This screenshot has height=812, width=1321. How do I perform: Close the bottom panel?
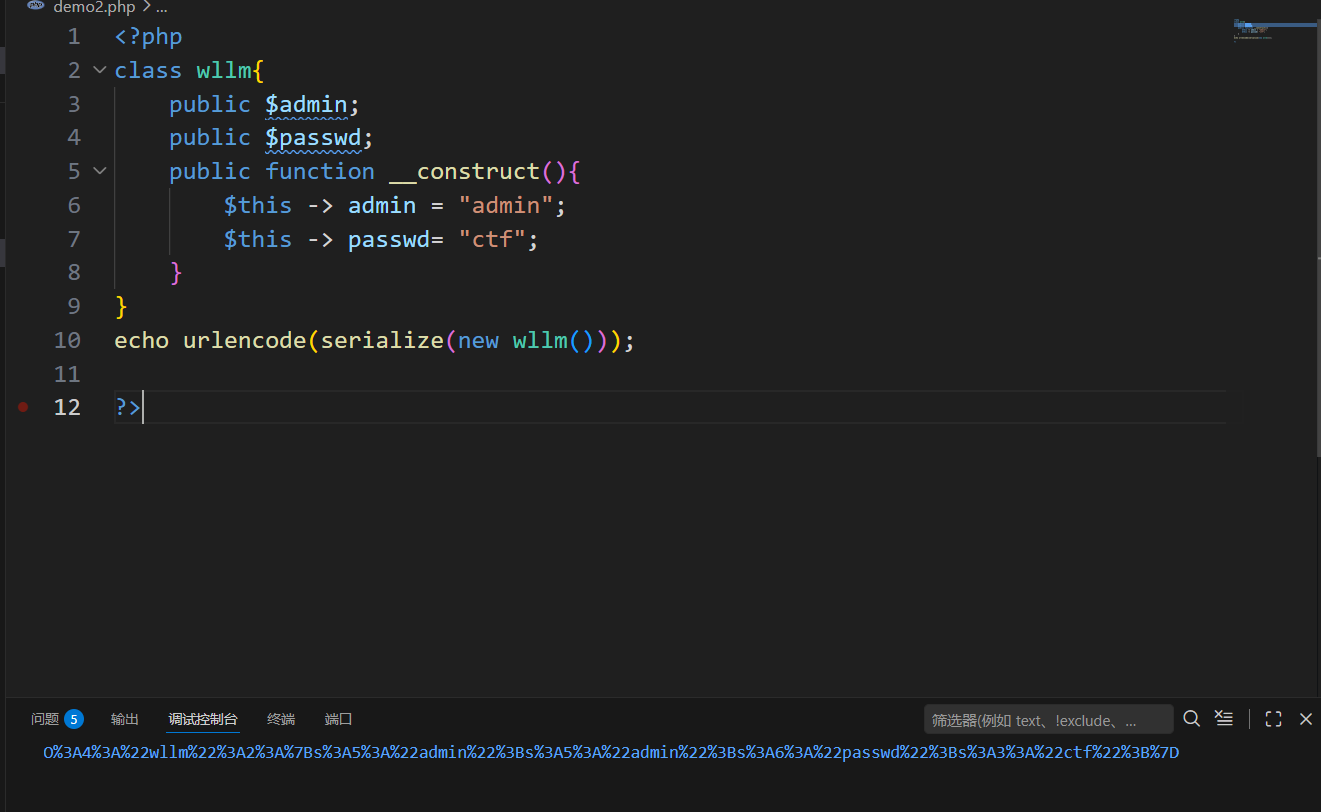(1305, 718)
